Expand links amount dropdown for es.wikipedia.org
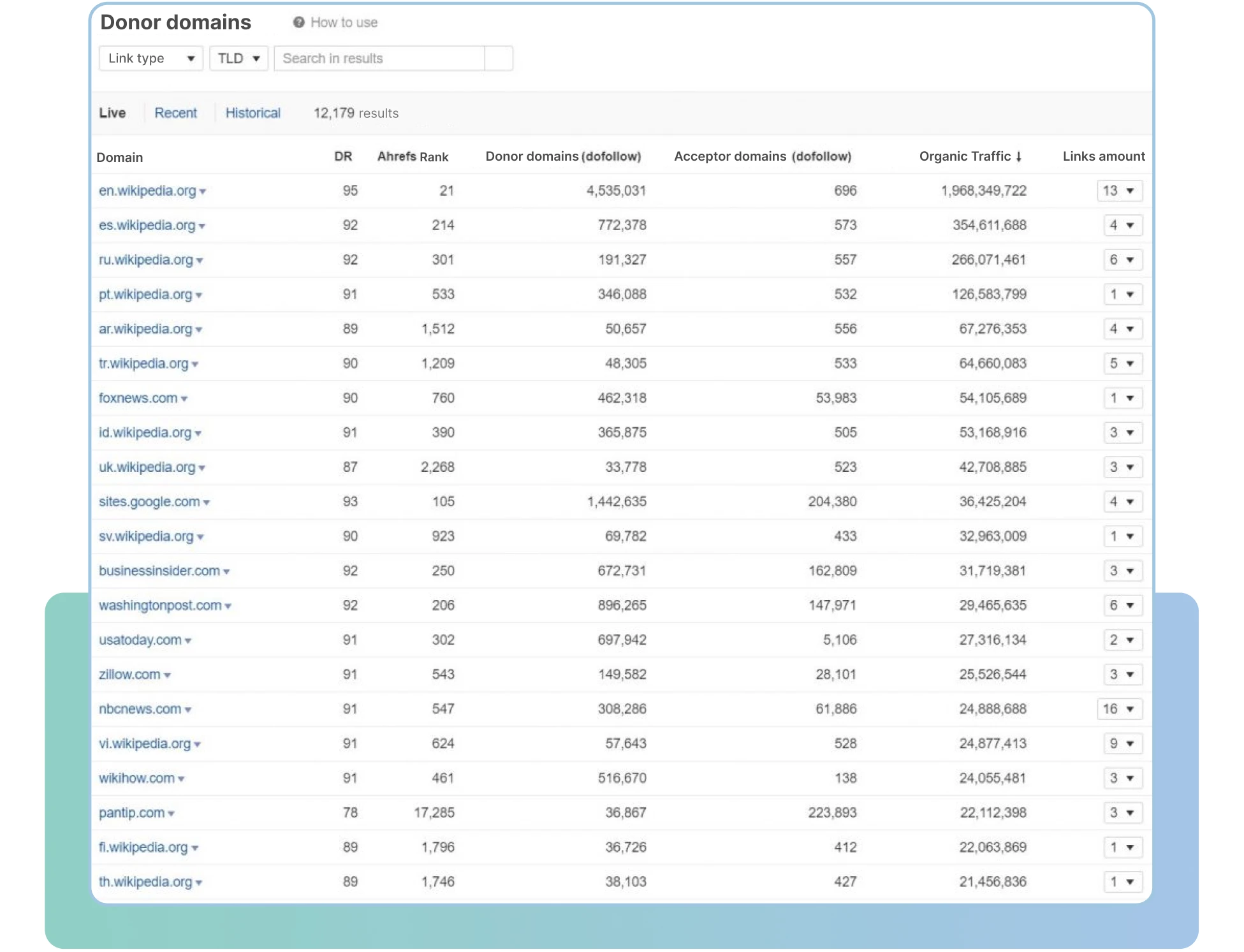1244x952 pixels. click(x=1123, y=225)
